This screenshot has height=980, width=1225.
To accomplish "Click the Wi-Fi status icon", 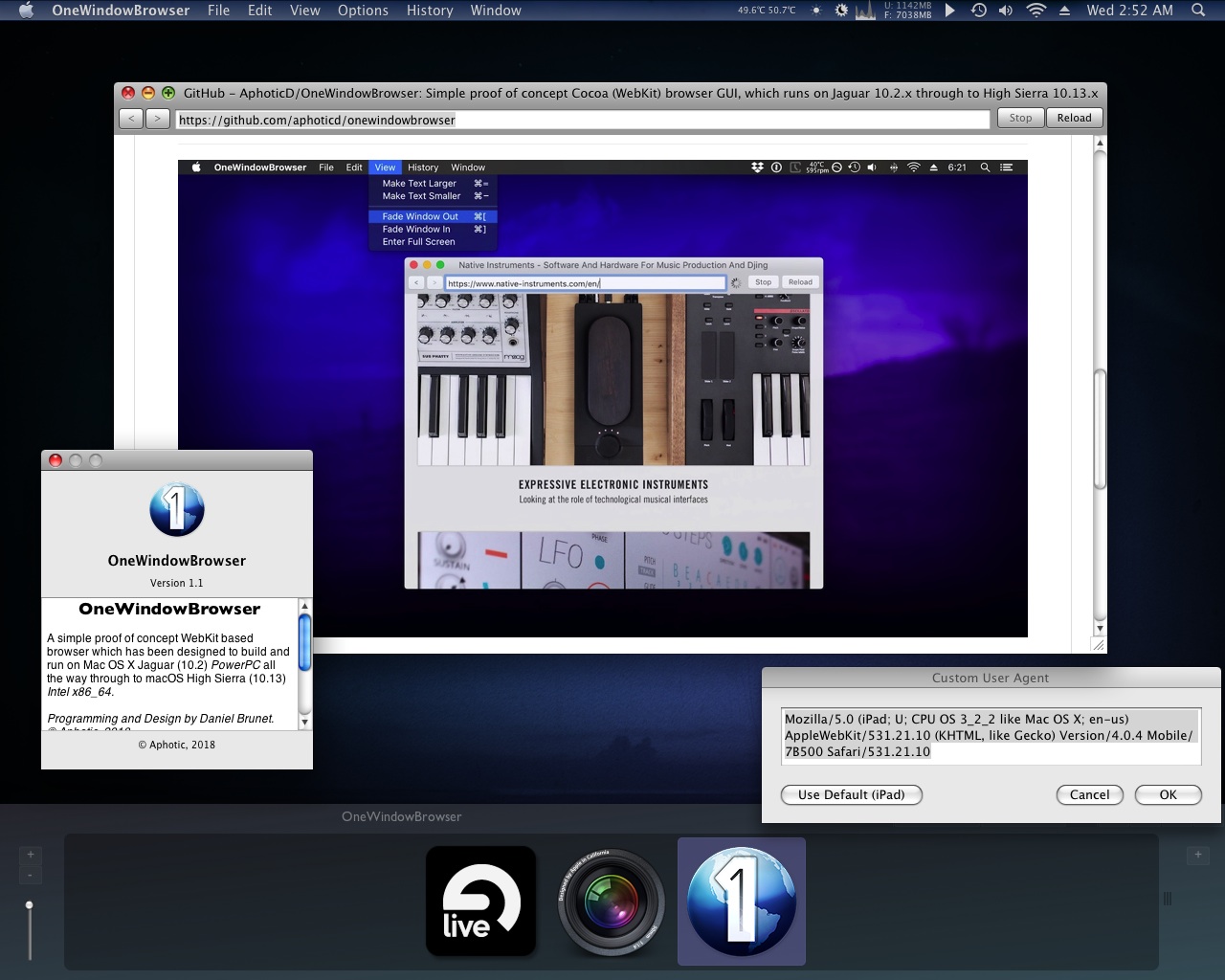I will [x=1036, y=11].
